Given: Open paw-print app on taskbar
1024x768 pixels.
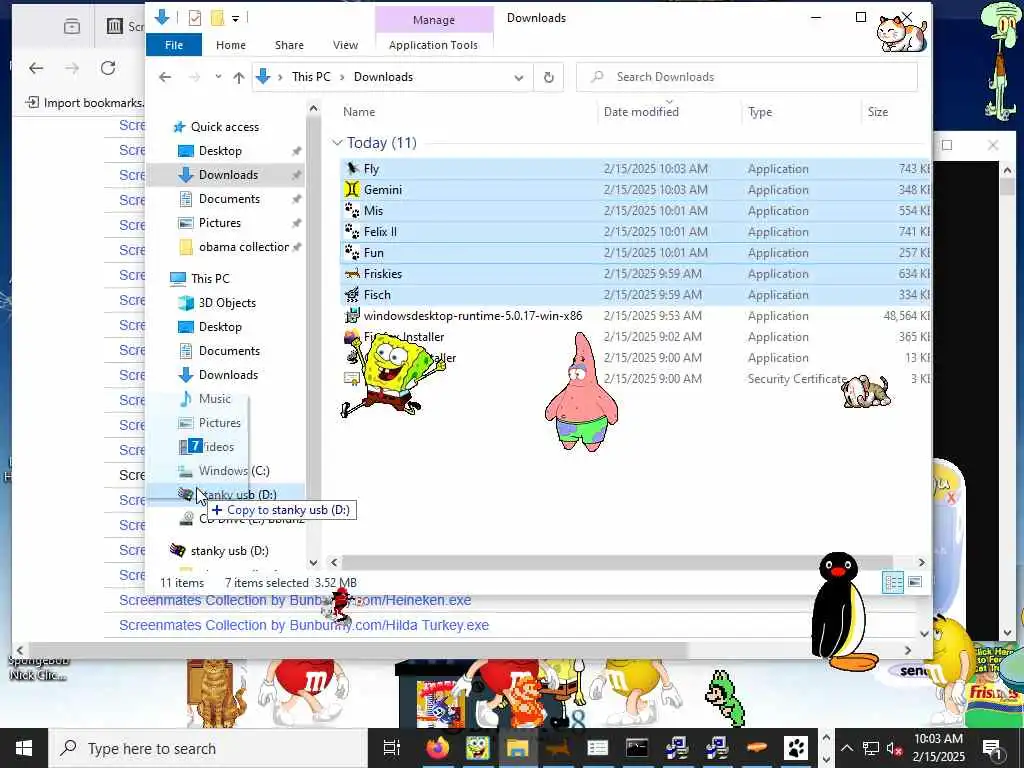Looking at the screenshot, I should pyautogui.click(x=796, y=748).
